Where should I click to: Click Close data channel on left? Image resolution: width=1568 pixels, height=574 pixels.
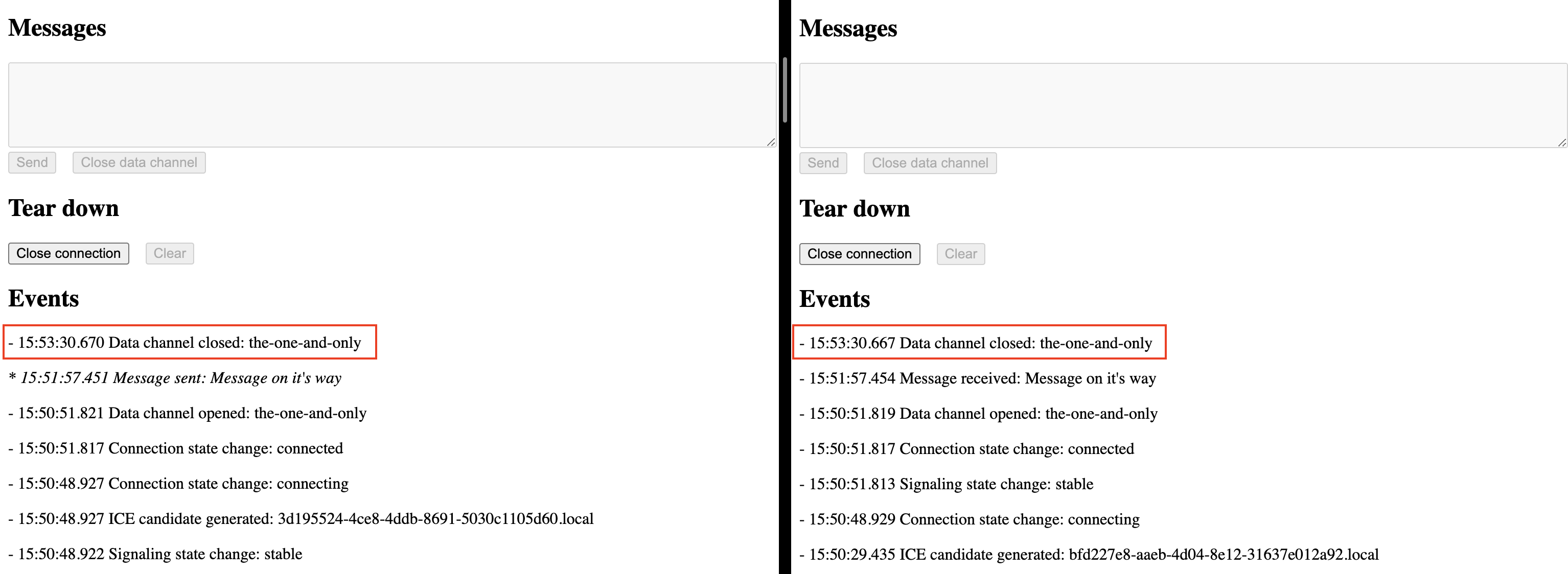[x=139, y=162]
